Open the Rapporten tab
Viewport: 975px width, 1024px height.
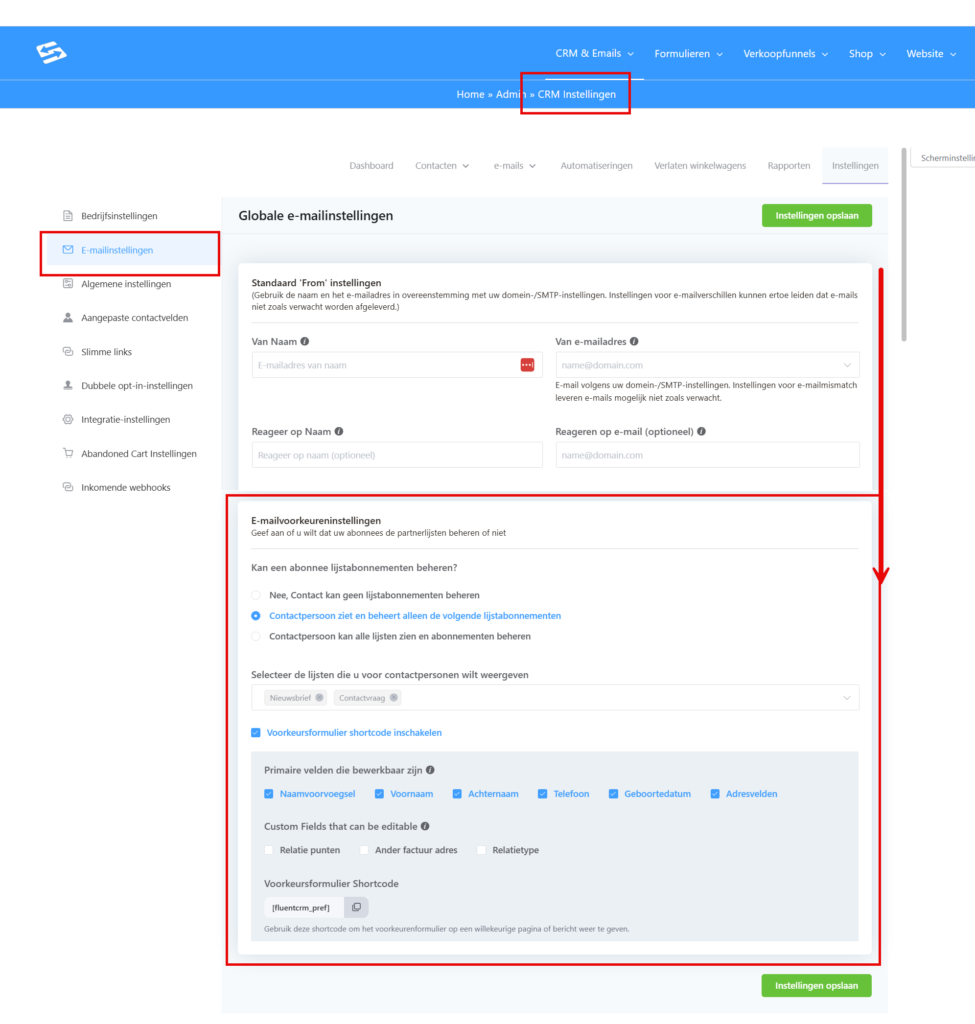(x=788, y=166)
